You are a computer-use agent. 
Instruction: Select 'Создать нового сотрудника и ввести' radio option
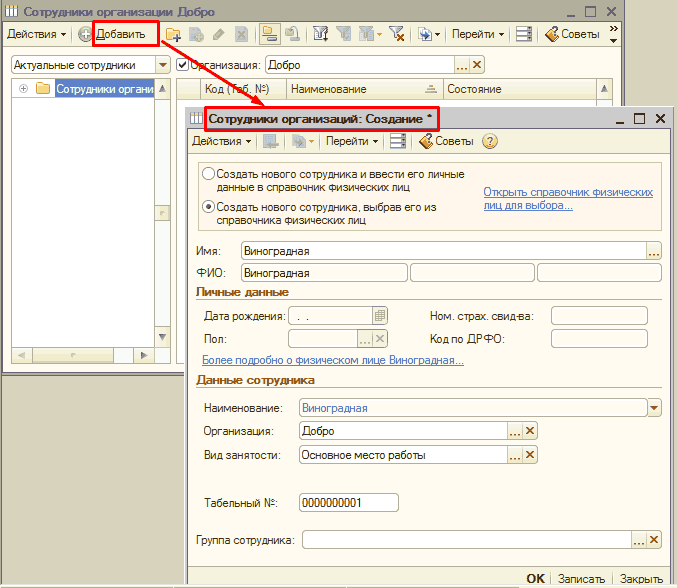coord(208,174)
